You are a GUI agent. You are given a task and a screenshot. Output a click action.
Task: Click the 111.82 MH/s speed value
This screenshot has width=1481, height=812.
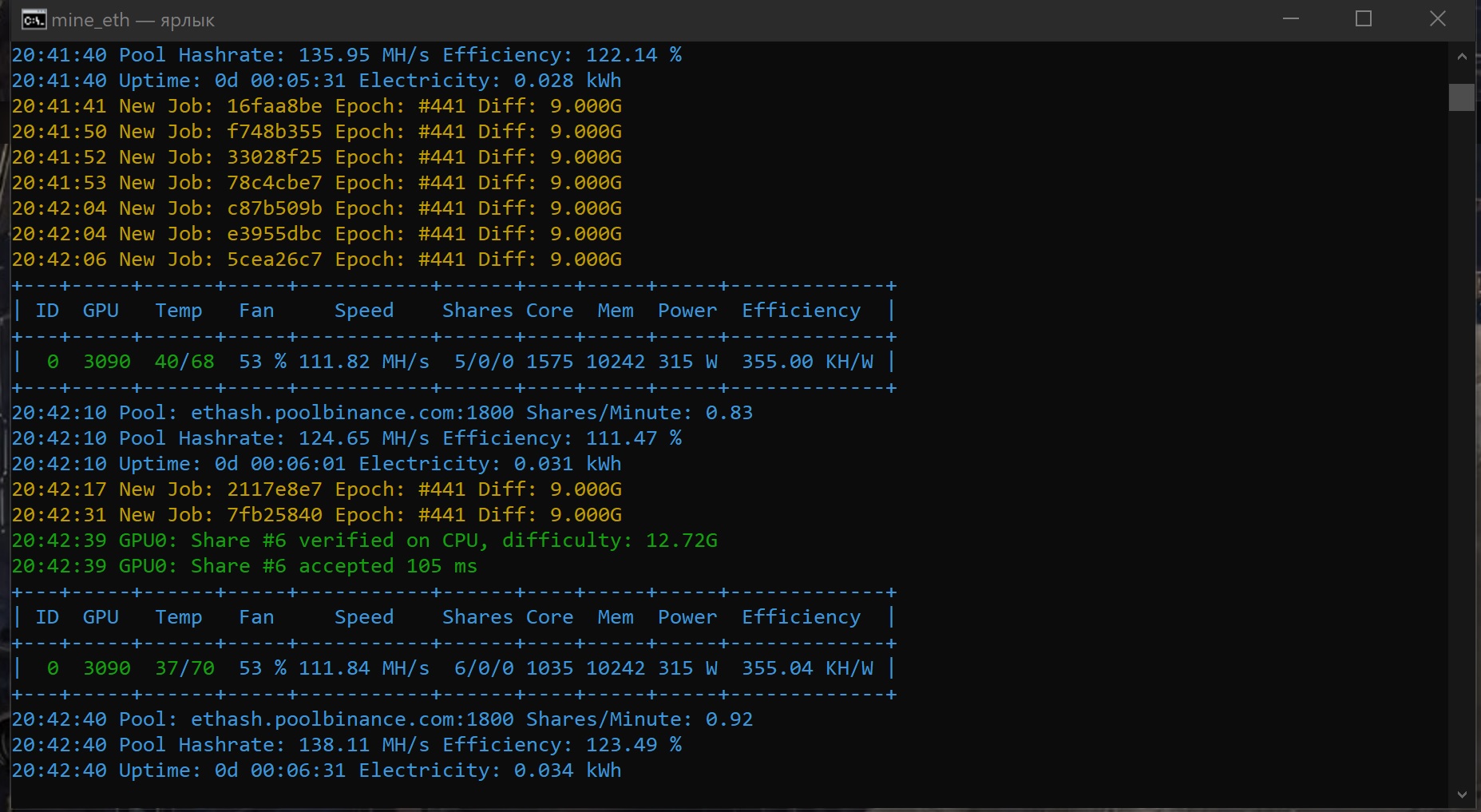363,362
